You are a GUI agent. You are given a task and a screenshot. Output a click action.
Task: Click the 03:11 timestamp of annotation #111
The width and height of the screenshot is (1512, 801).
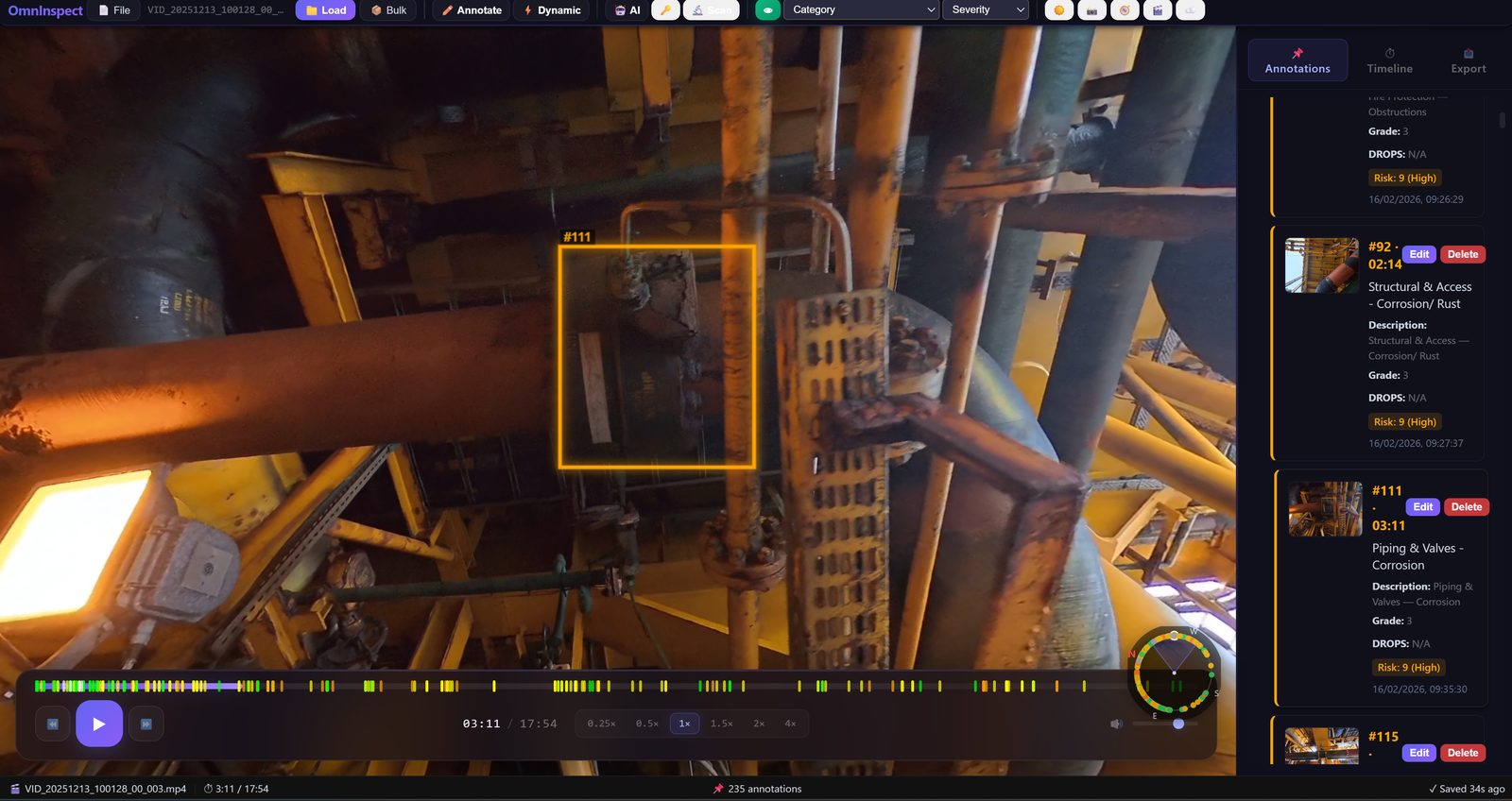click(x=1389, y=526)
